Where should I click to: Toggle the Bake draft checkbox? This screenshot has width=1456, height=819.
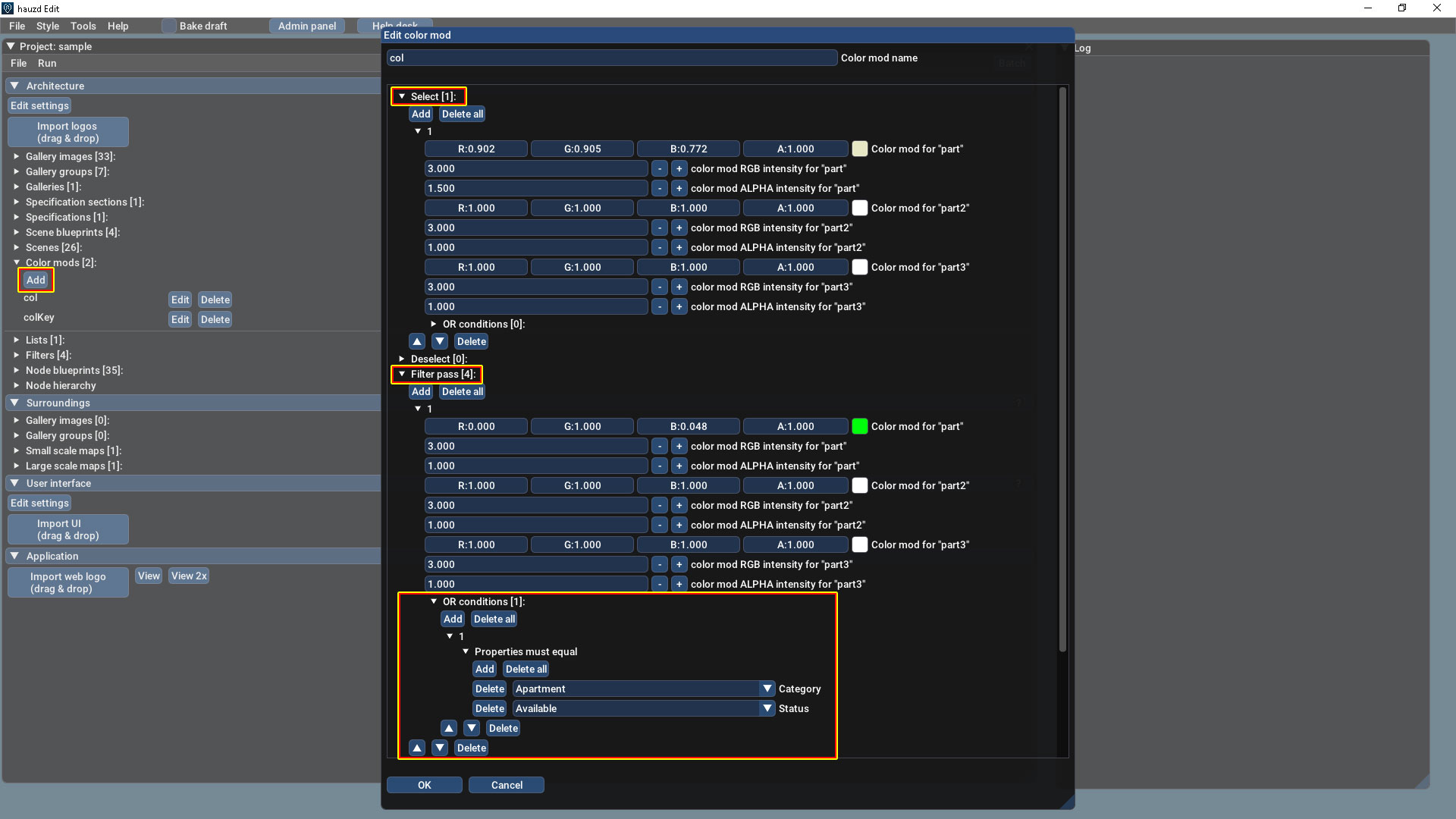168,26
